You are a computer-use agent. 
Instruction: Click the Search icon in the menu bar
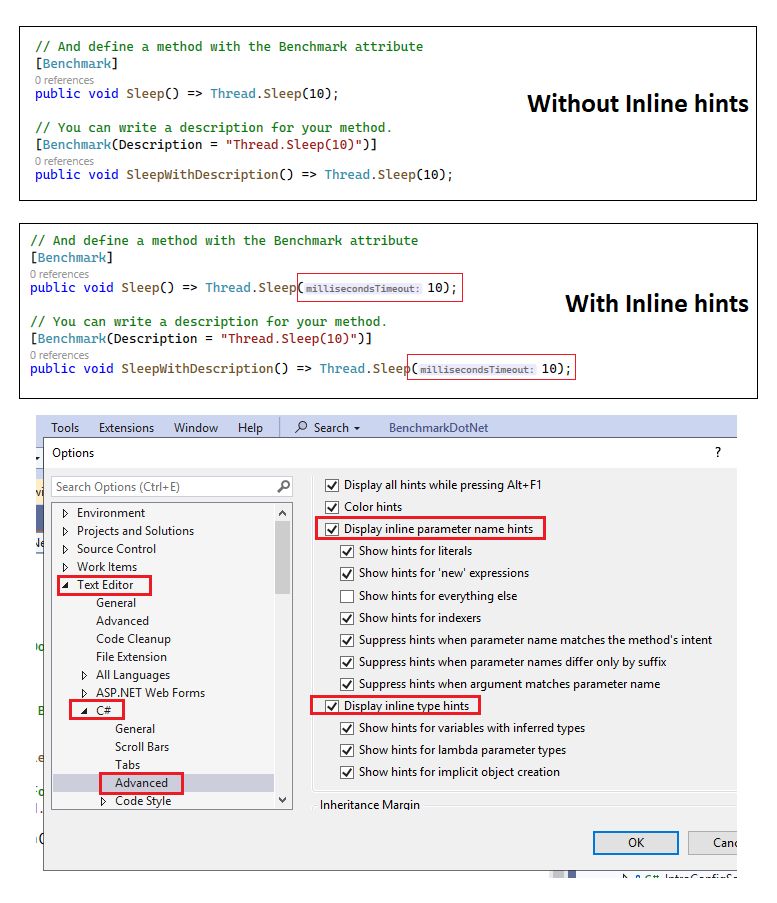coord(301,427)
